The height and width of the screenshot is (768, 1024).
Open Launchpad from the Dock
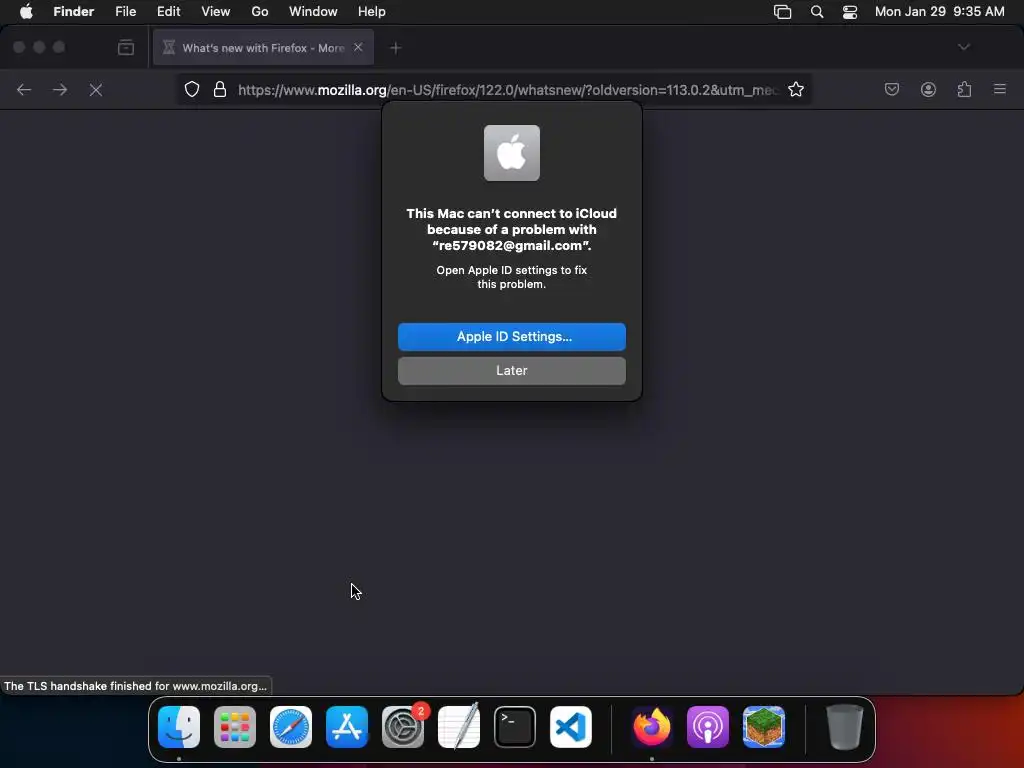[235, 727]
